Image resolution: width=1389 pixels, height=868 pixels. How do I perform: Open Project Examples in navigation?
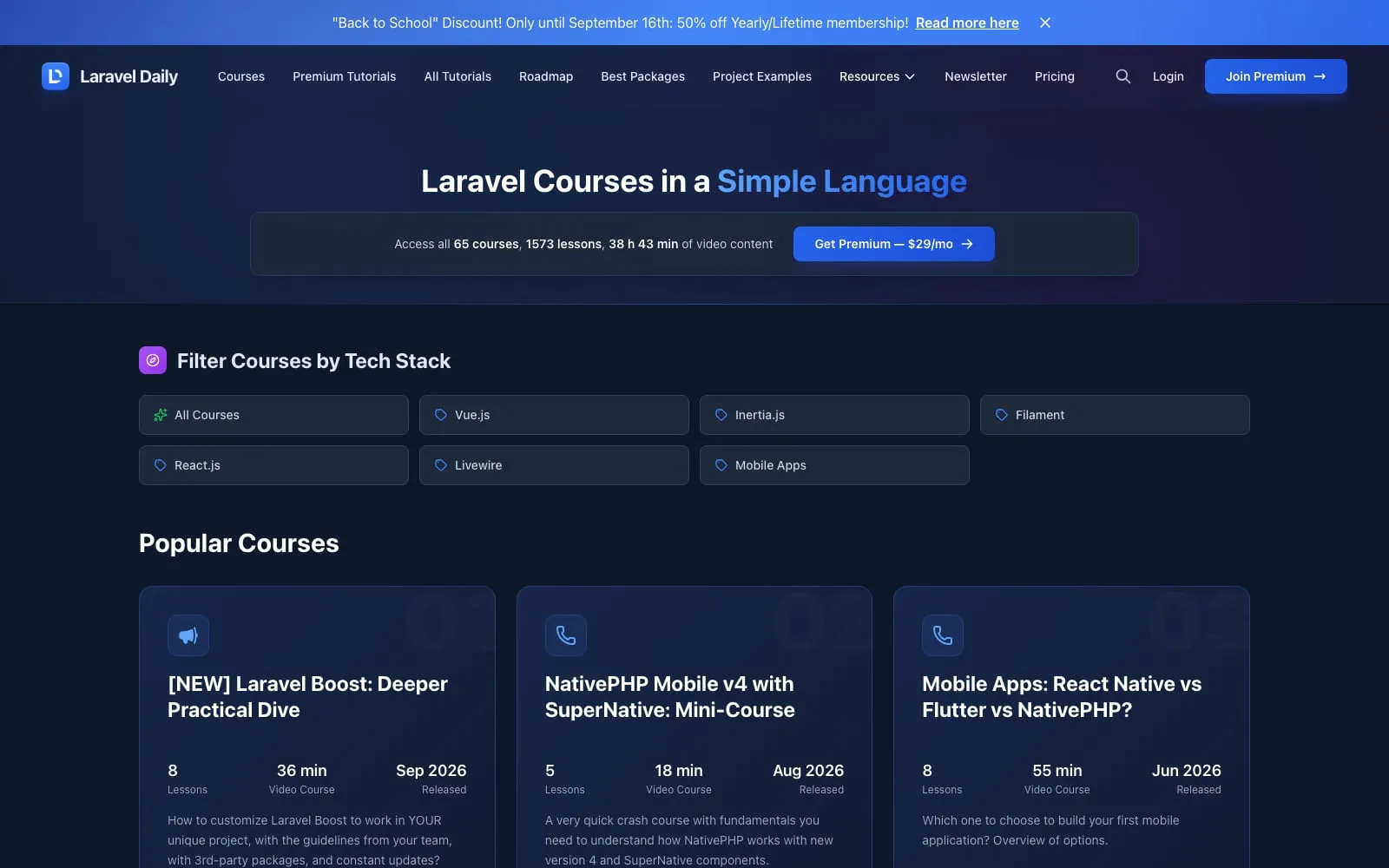[x=762, y=76]
